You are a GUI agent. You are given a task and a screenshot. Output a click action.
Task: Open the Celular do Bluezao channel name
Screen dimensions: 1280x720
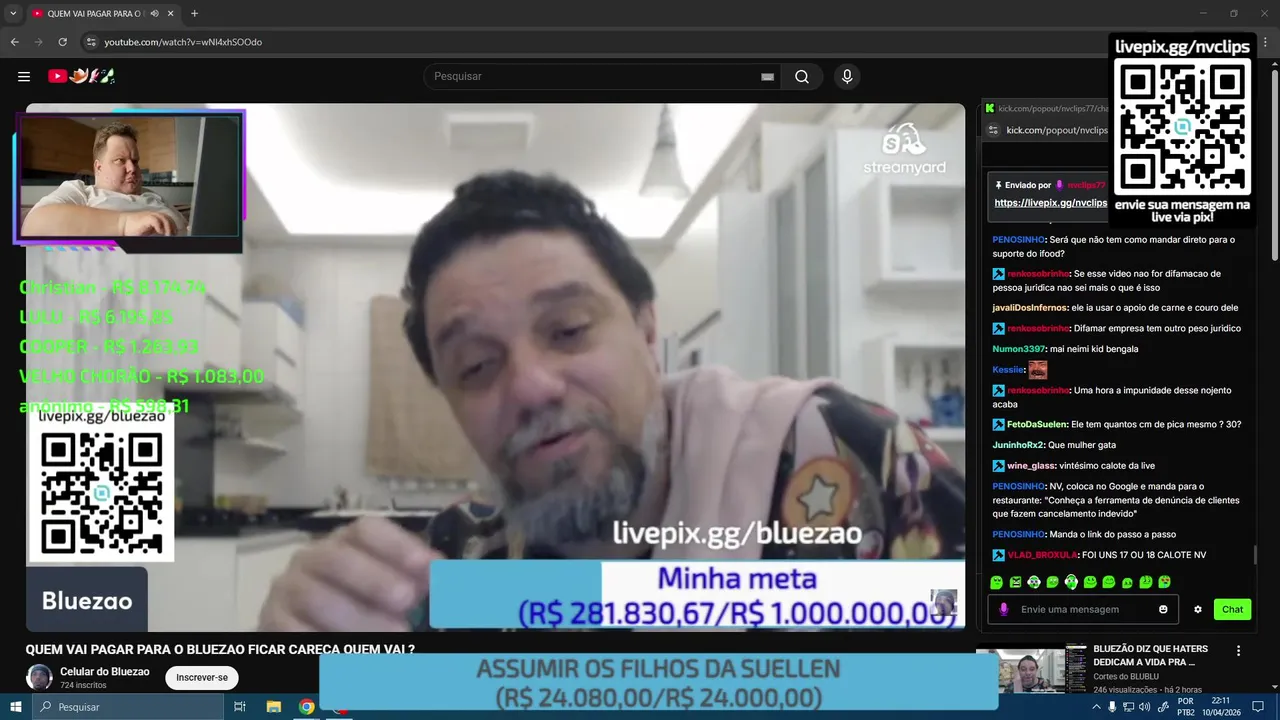coord(105,672)
